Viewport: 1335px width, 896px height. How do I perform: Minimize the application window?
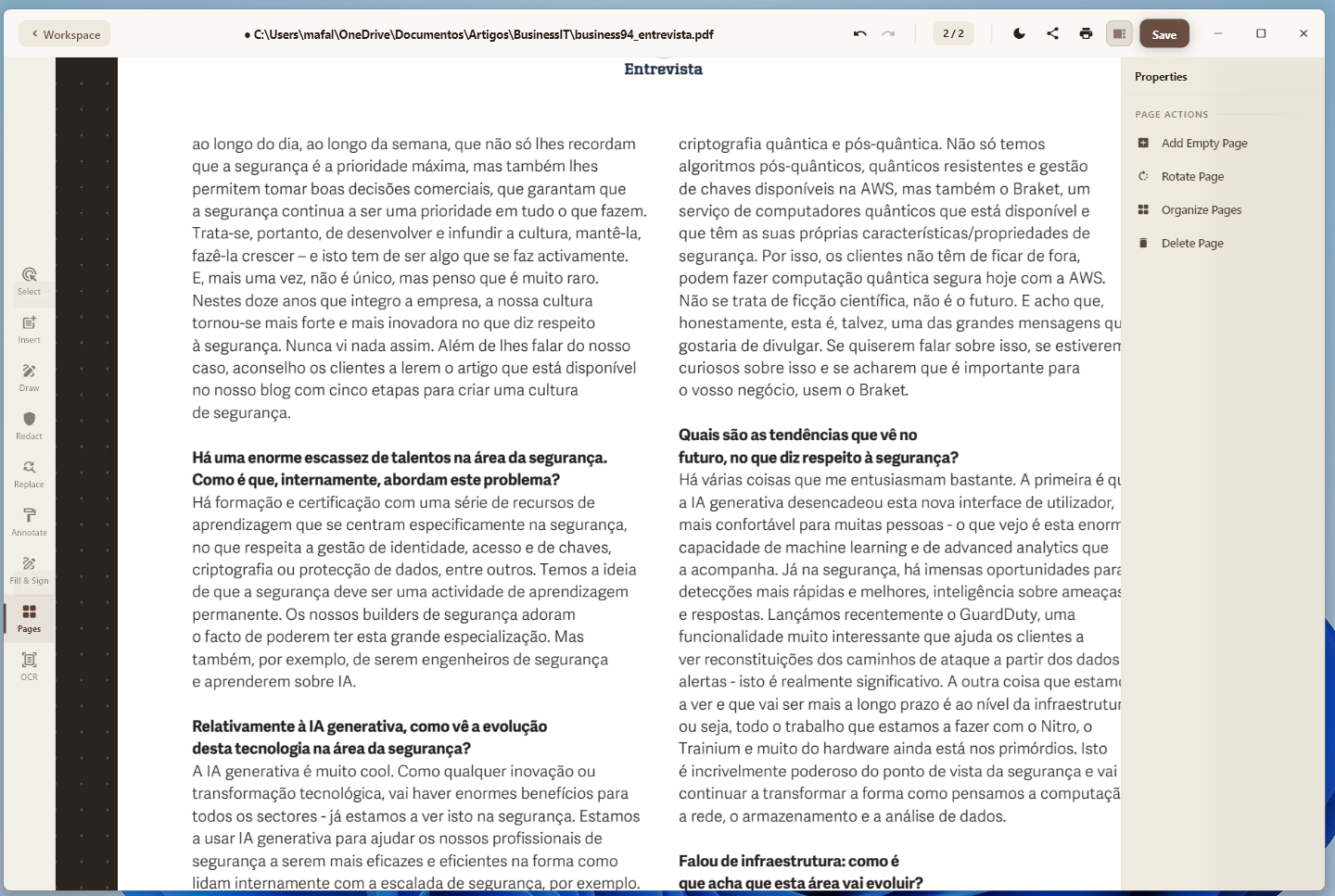[1218, 33]
